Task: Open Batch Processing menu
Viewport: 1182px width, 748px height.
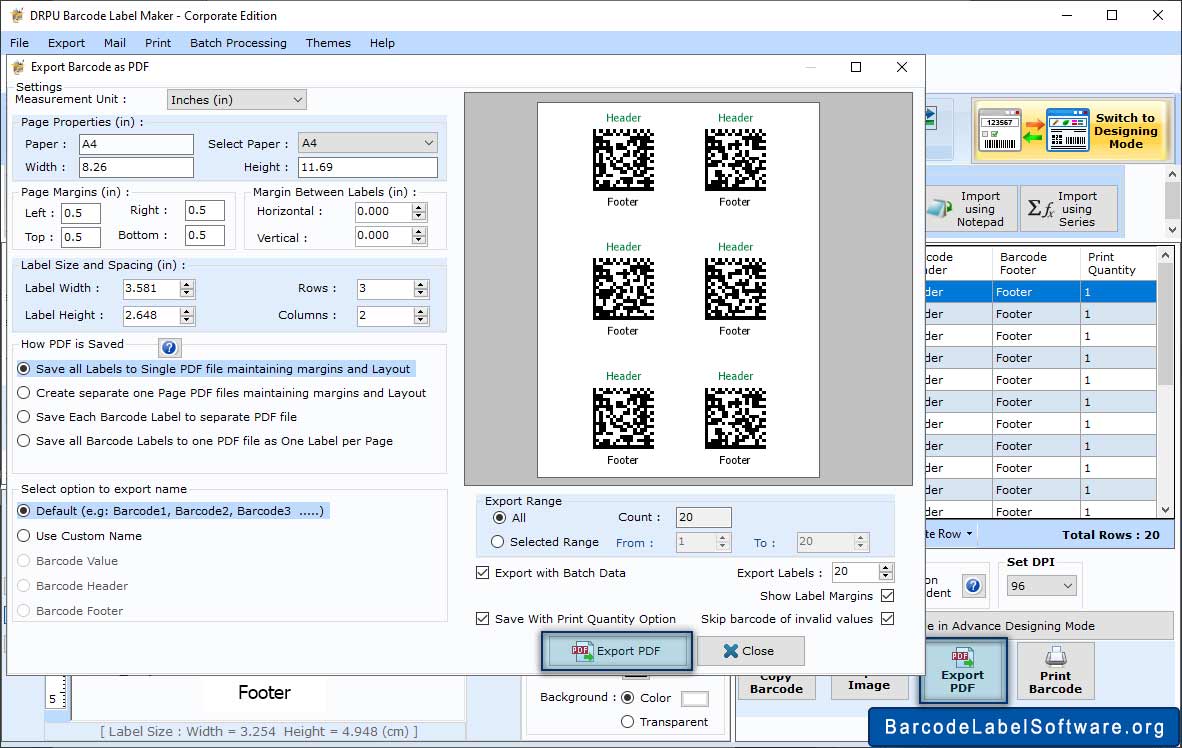Action: [x=238, y=43]
